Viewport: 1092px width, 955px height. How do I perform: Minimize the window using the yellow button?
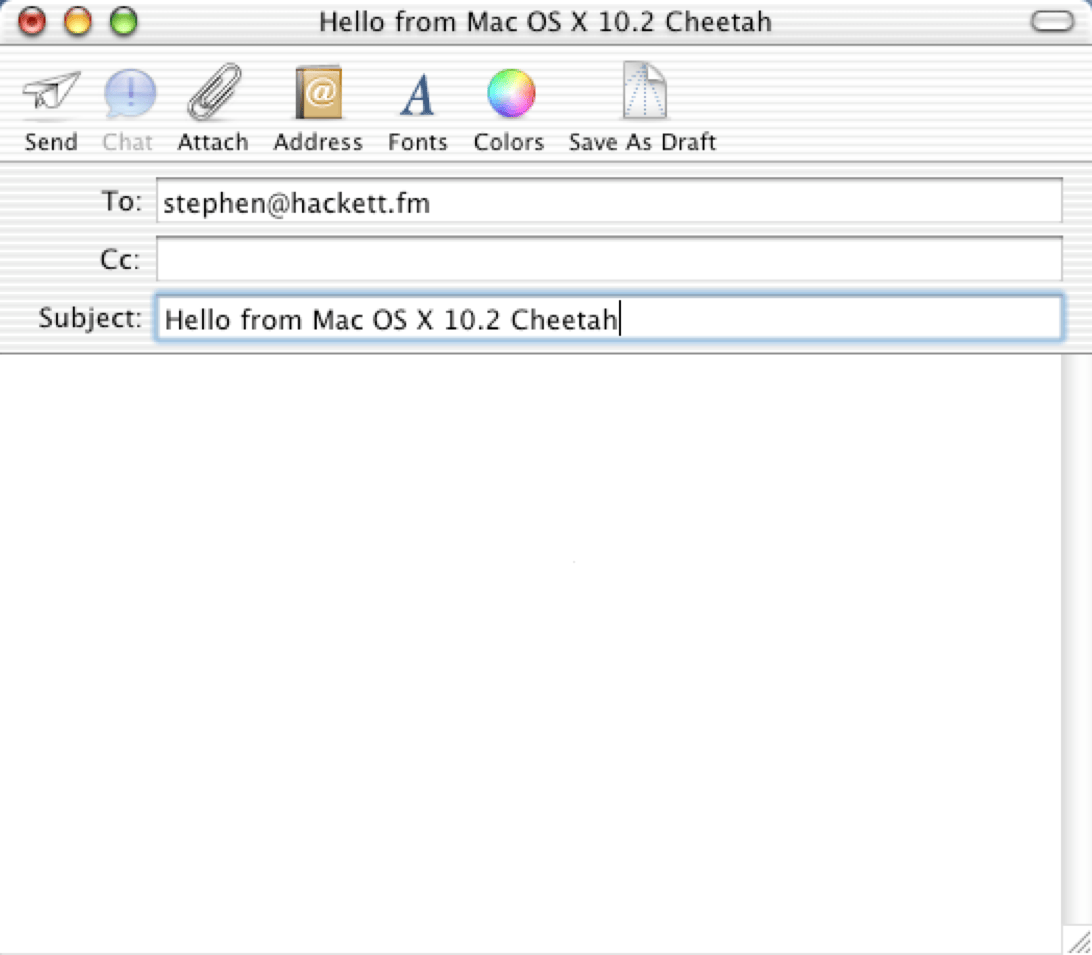pos(77,21)
